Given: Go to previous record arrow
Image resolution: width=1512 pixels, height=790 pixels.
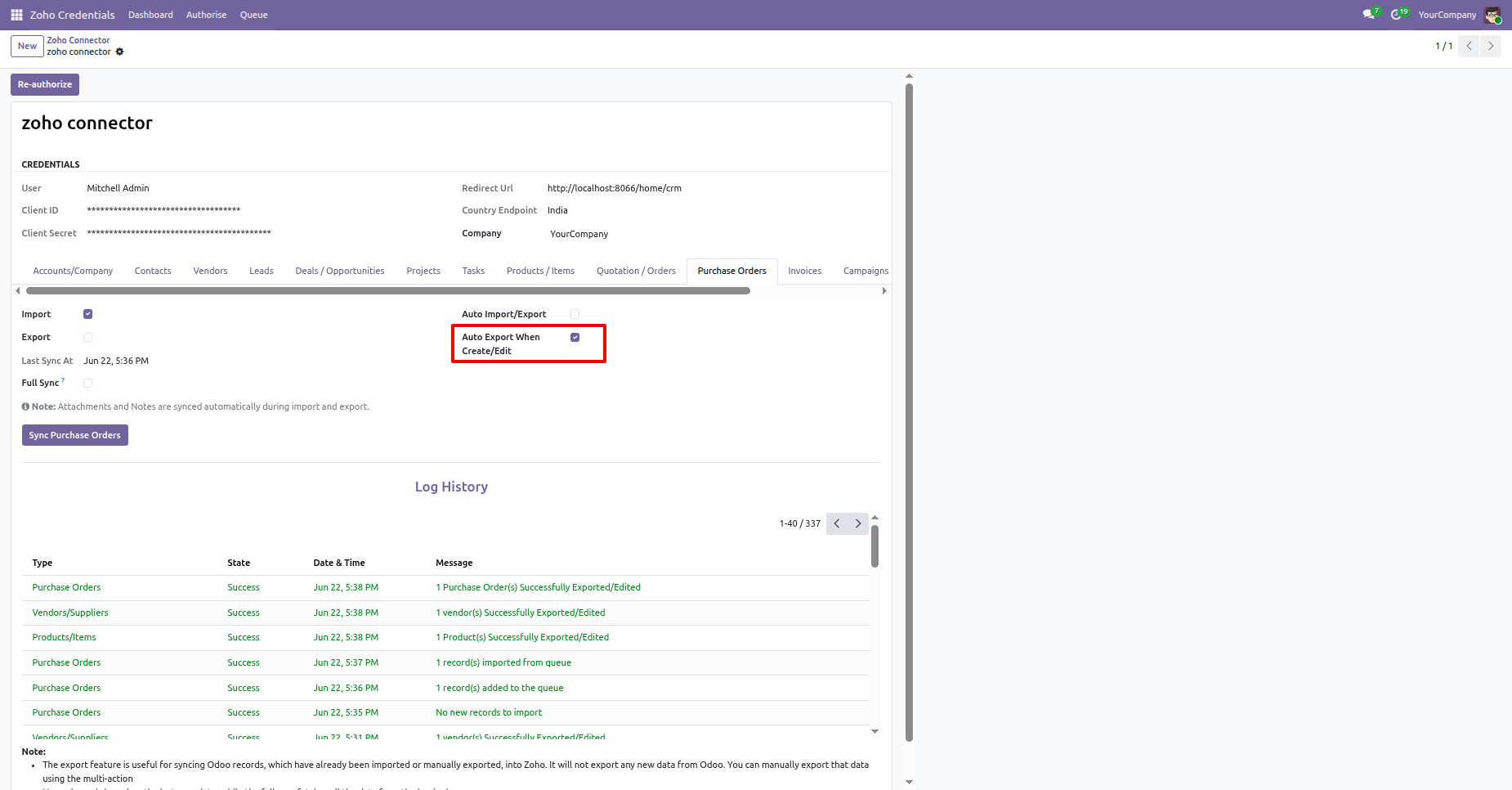Looking at the screenshot, I should [x=1469, y=46].
